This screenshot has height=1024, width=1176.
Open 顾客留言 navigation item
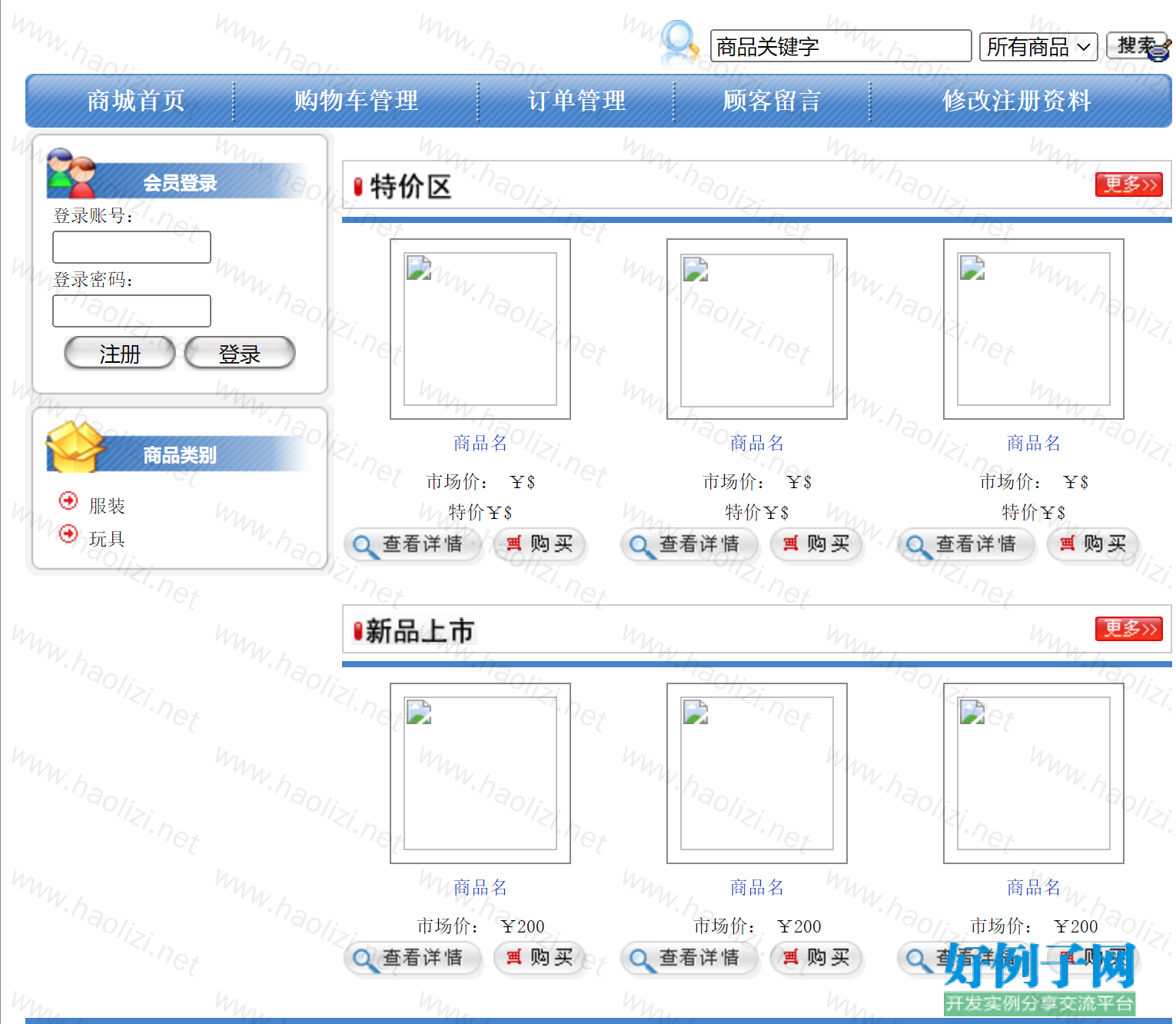(x=772, y=101)
